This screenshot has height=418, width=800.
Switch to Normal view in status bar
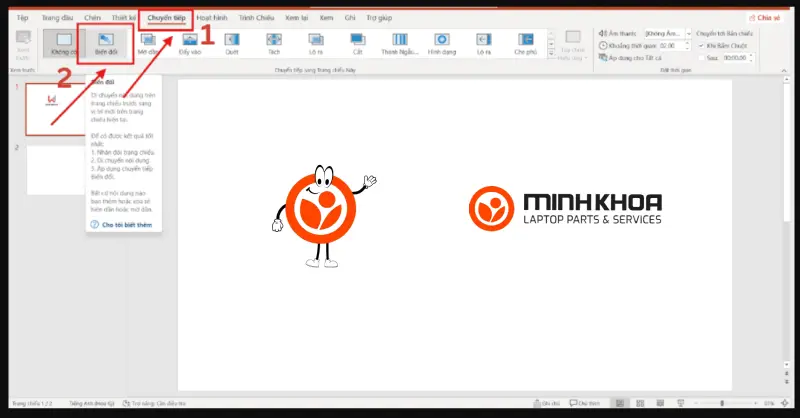click(x=620, y=403)
